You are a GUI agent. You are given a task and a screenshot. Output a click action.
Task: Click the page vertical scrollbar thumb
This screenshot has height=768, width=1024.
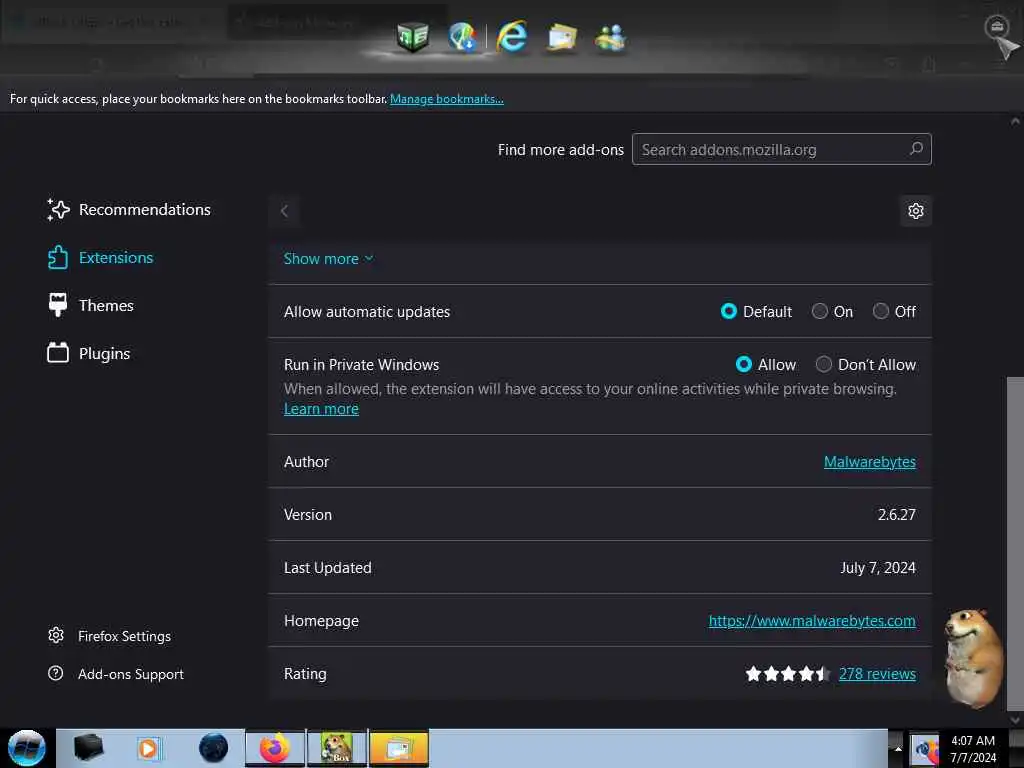(1015, 543)
